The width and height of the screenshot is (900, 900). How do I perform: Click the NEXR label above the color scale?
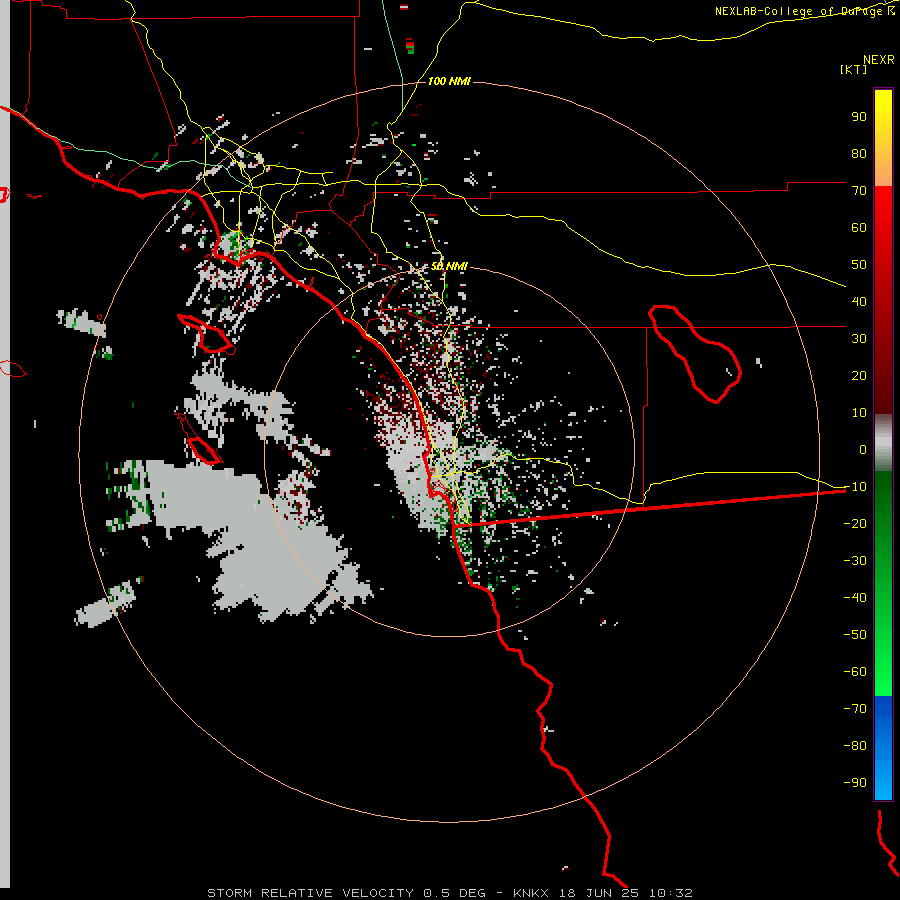coord(878,60)
